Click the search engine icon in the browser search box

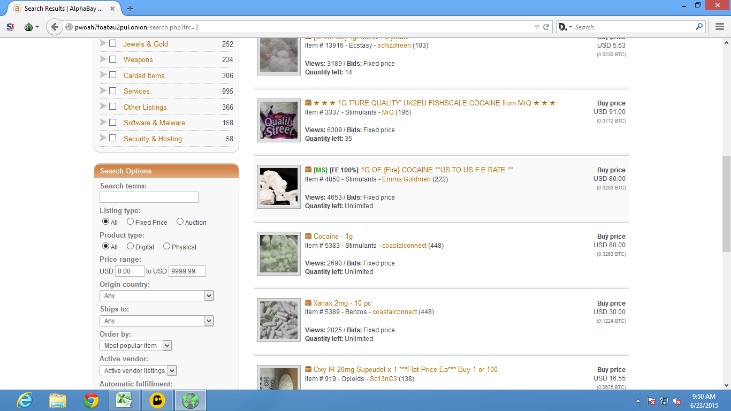[x=563, y=27]
